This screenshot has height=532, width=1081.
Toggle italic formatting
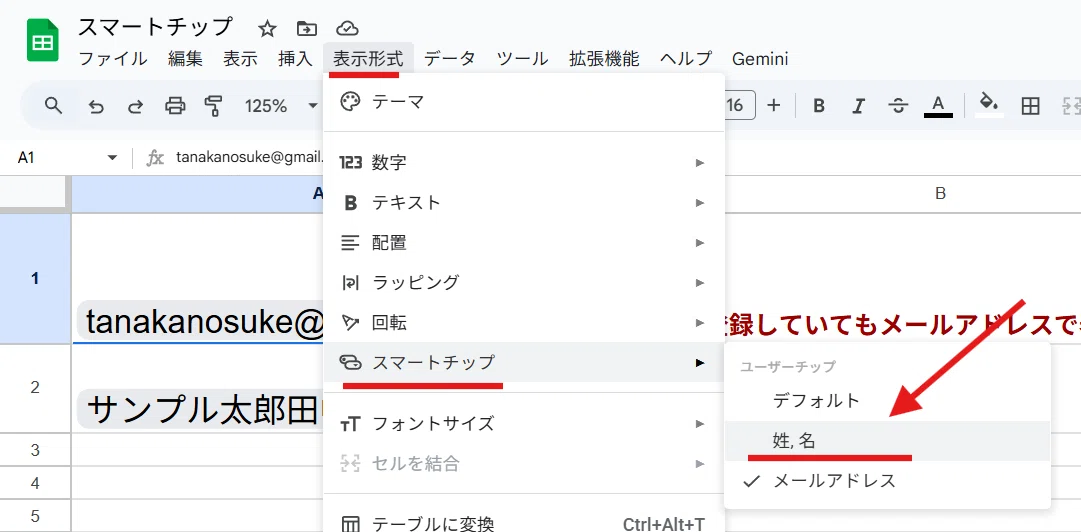pyautogui.click(x=858, y=105)
